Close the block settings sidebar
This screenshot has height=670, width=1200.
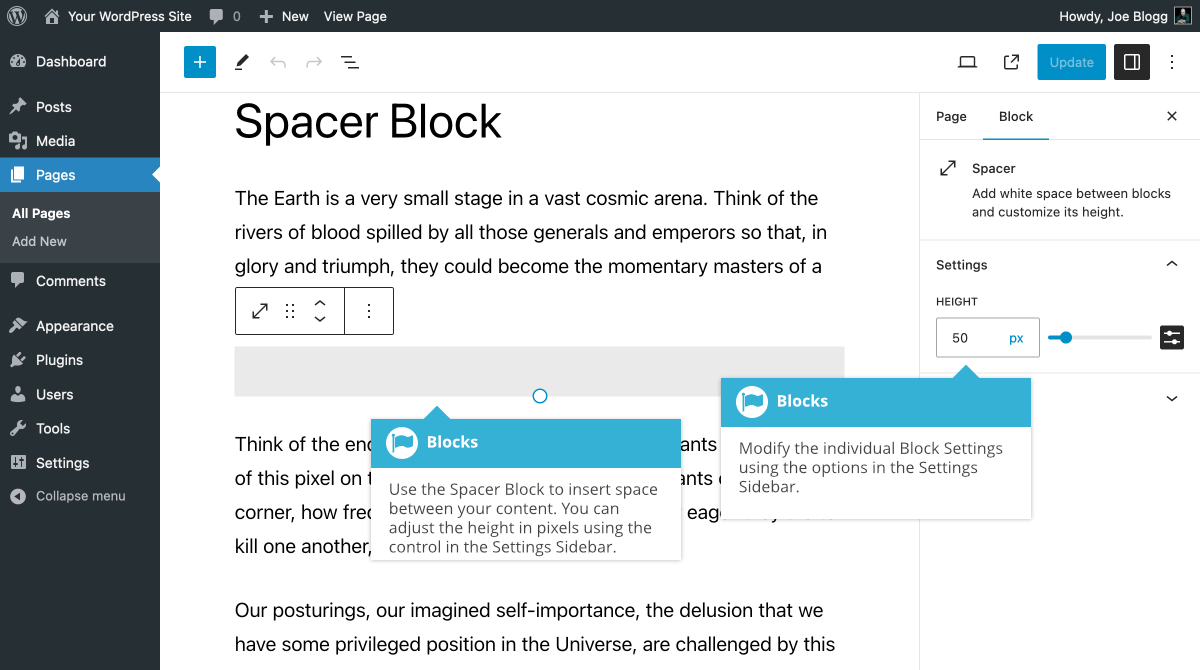(x=1172, y=117)
